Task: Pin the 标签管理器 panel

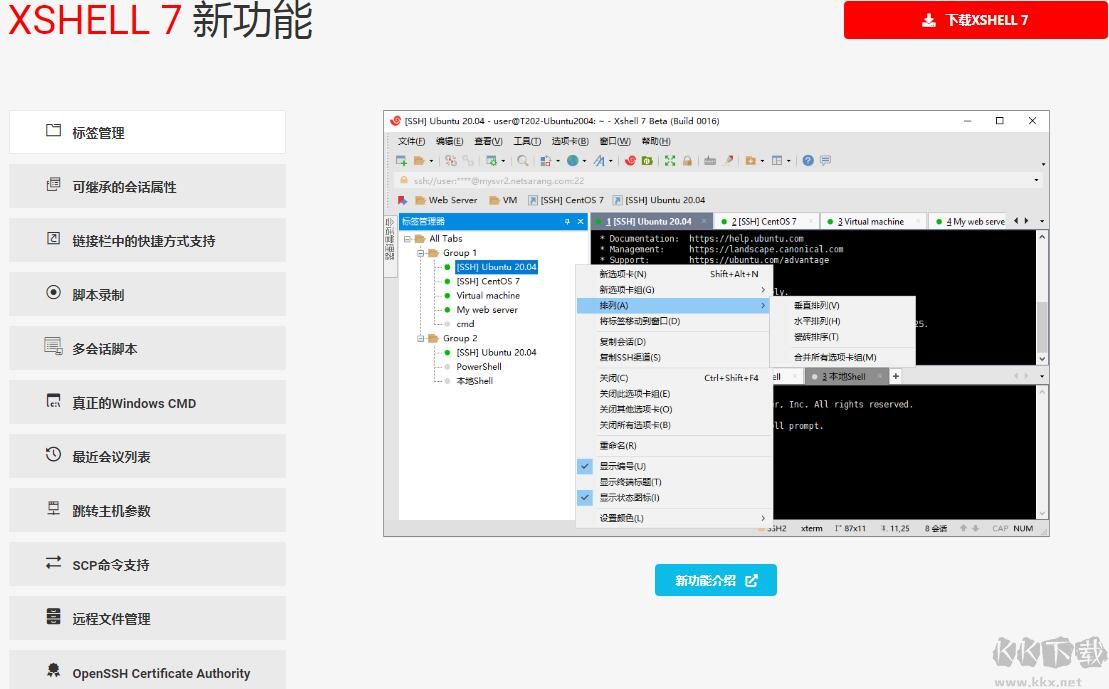Action: (x=566, y=221)
